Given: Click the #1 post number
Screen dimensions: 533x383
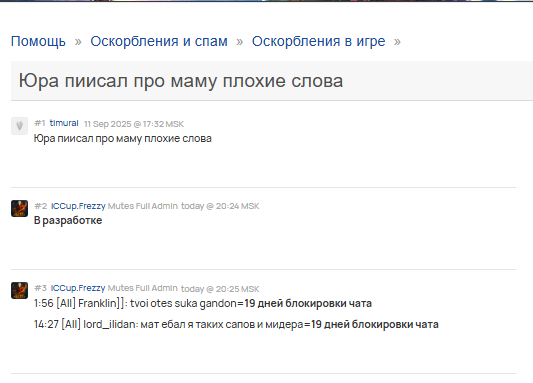Looking at the screenshot, I should (x=39, y=123).
